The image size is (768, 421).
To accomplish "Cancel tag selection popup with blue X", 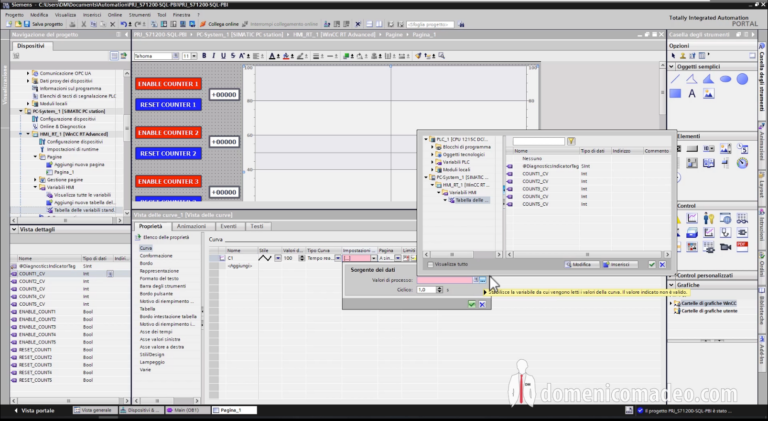I will coord(662,264).
